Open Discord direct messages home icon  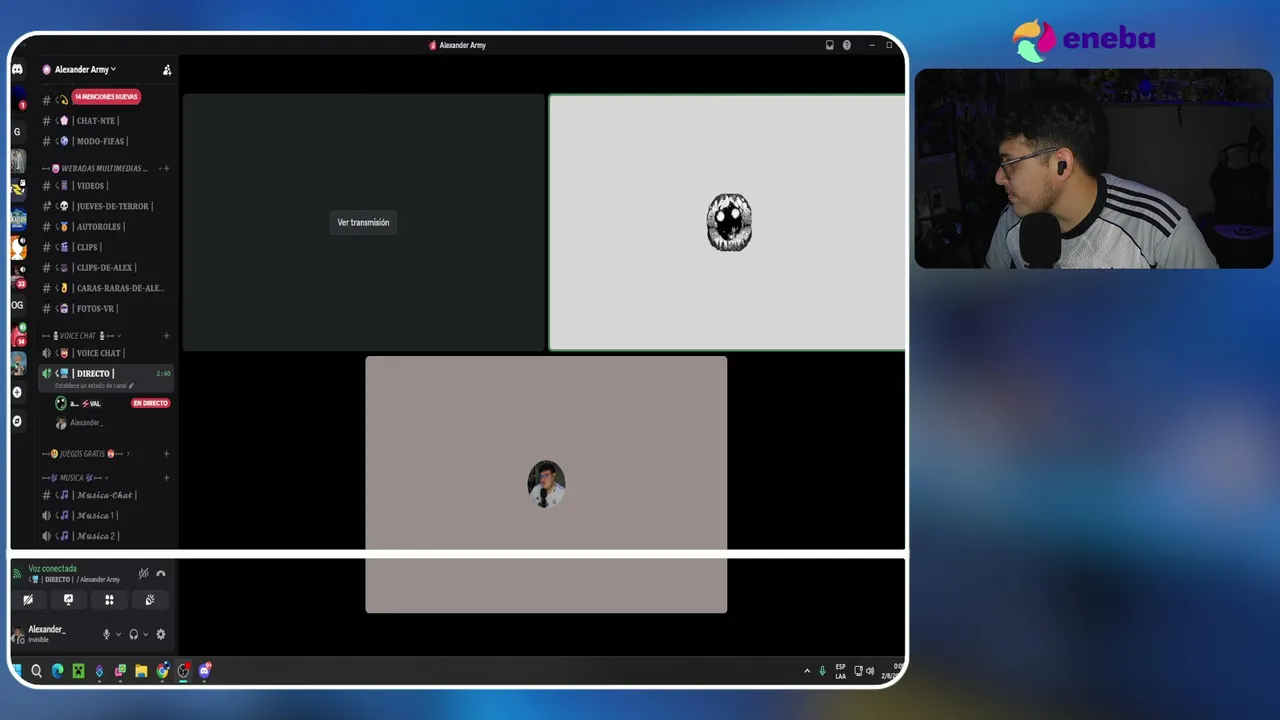pos(17,69)
